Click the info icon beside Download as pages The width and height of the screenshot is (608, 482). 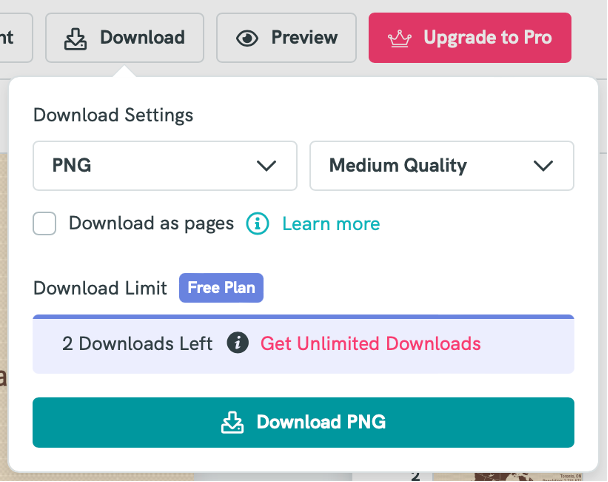pos(258,223)
